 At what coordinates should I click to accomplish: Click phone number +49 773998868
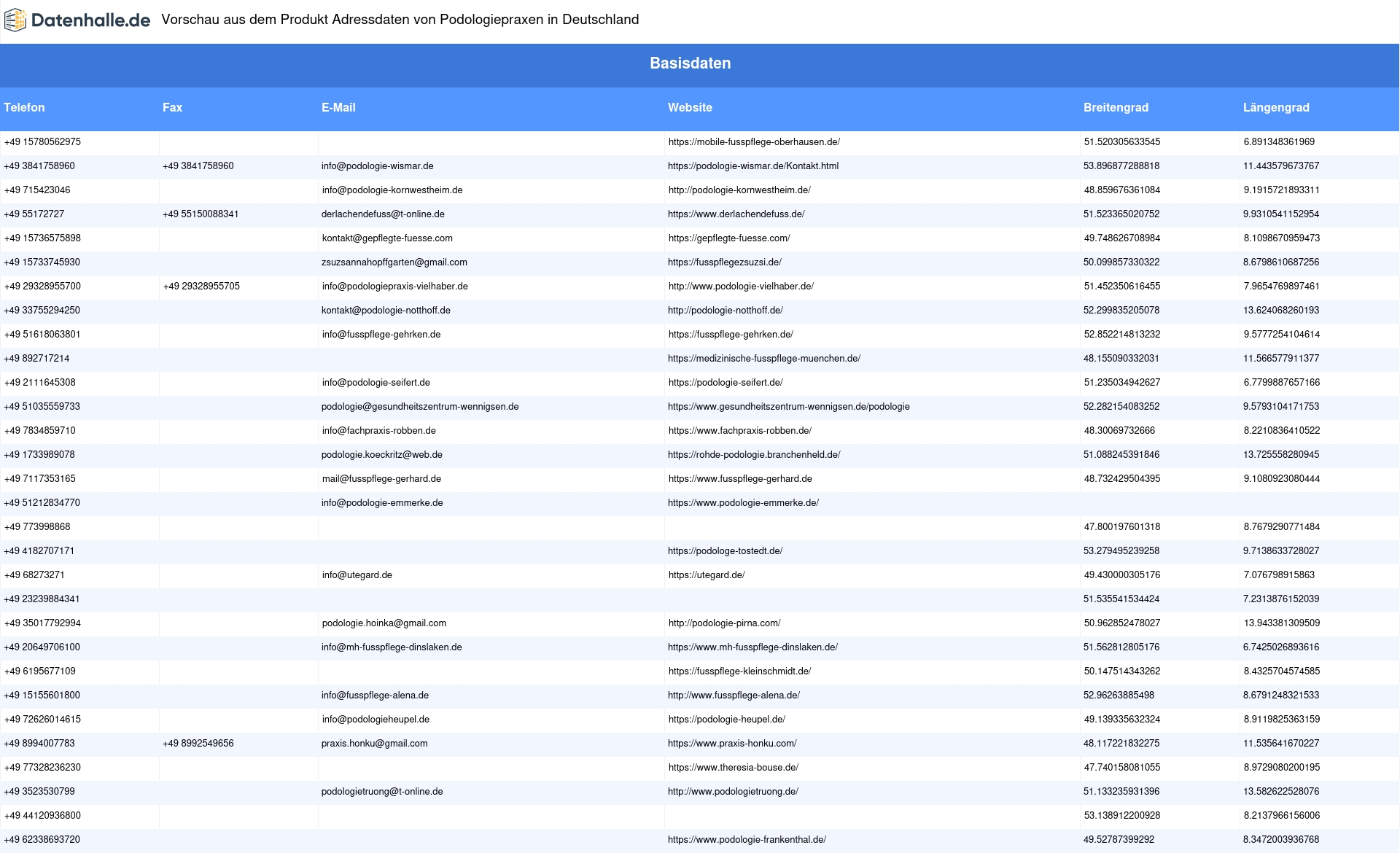(37, 527)
